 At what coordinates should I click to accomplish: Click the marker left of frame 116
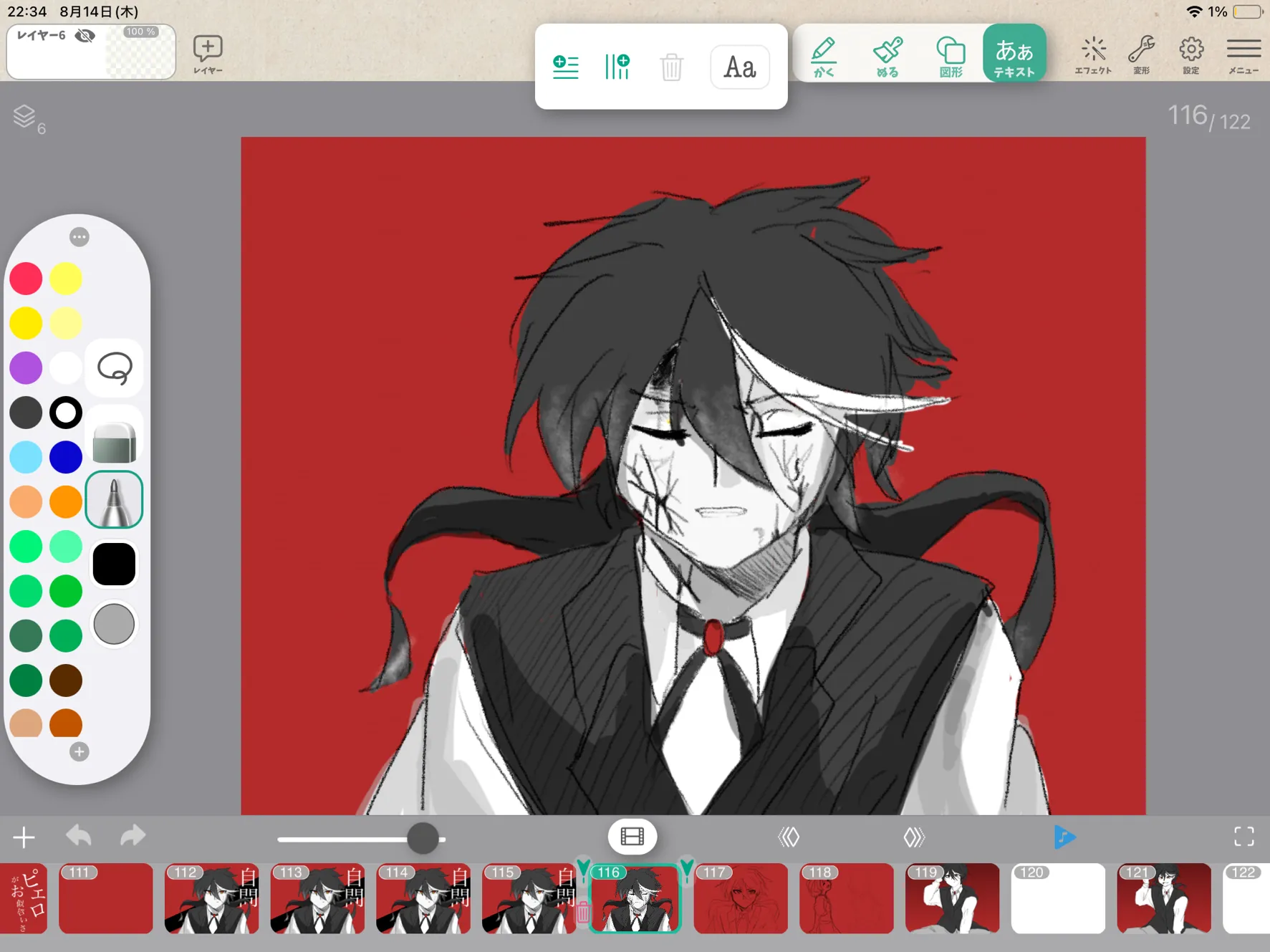[583, 869]
